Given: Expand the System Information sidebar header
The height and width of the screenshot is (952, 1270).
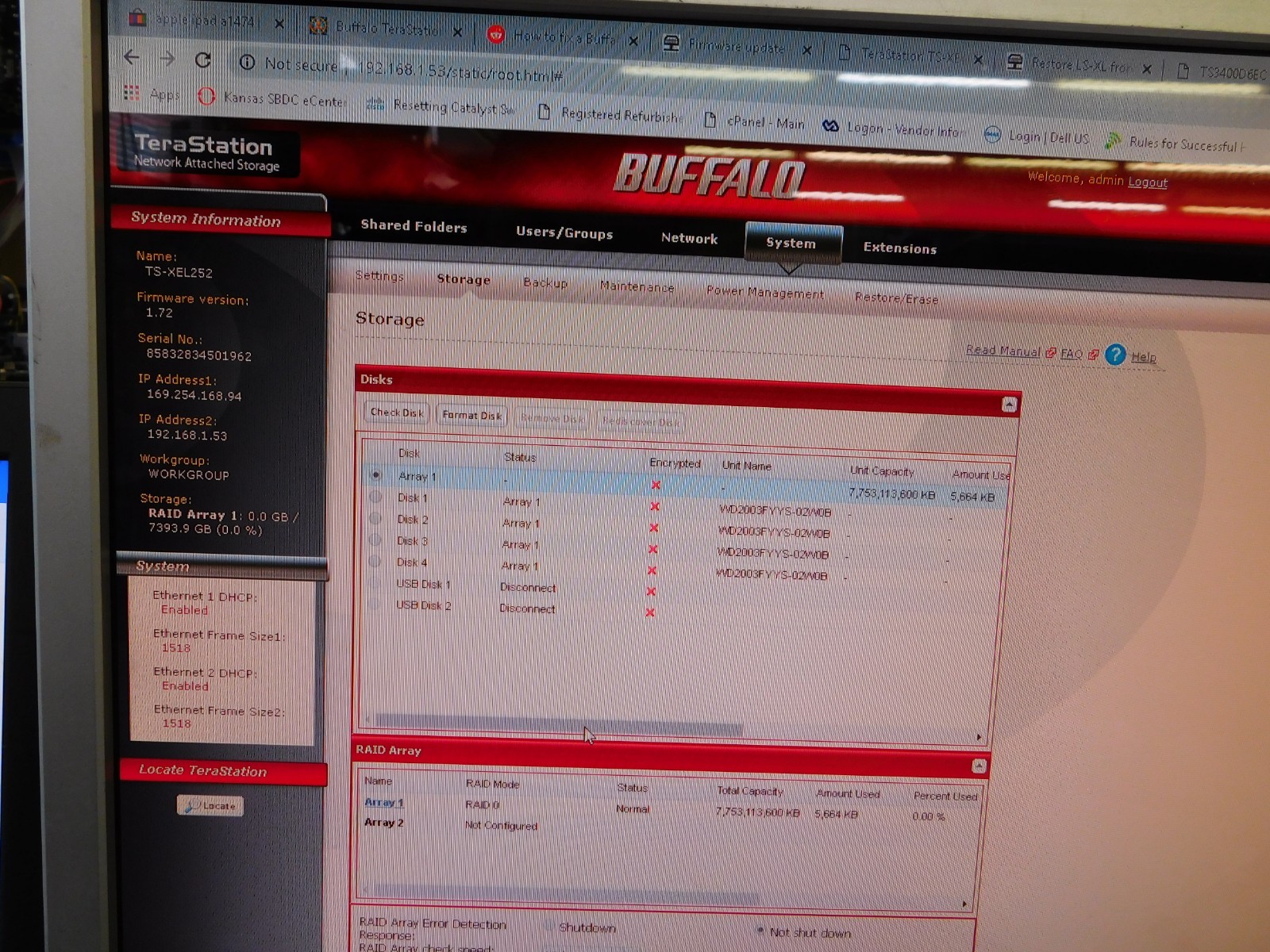Looking at the screenshot, I should 221,220.
